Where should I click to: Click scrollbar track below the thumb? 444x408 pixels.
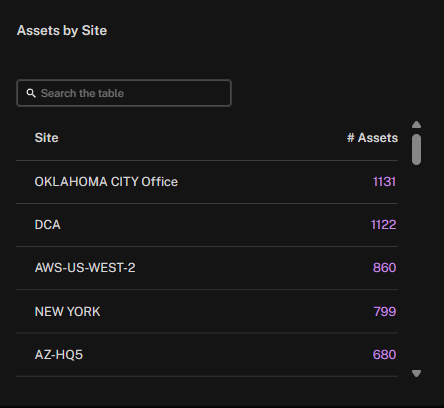[x=416, y=267]
